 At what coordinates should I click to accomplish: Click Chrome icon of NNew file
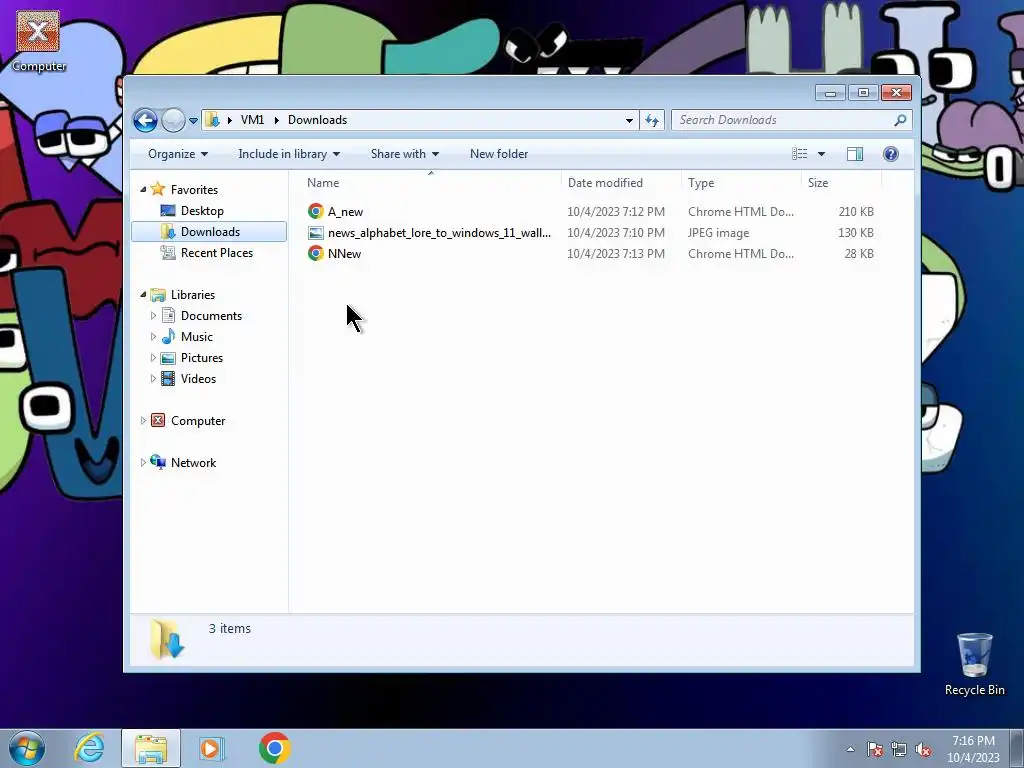[315, 253]
